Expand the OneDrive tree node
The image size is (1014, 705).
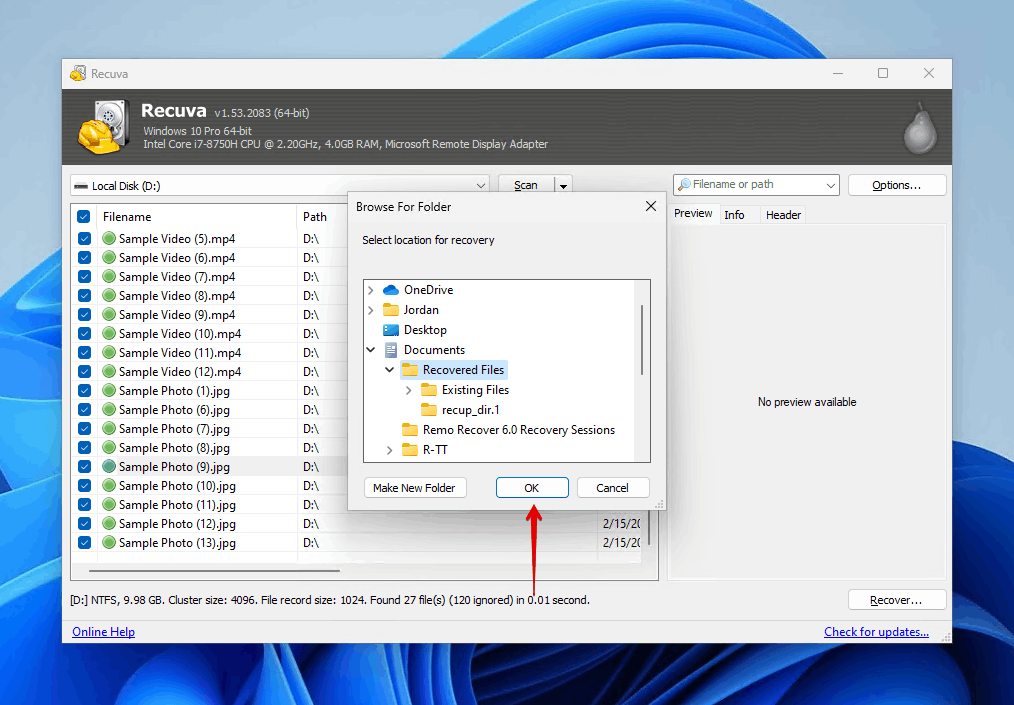(371, 290)
